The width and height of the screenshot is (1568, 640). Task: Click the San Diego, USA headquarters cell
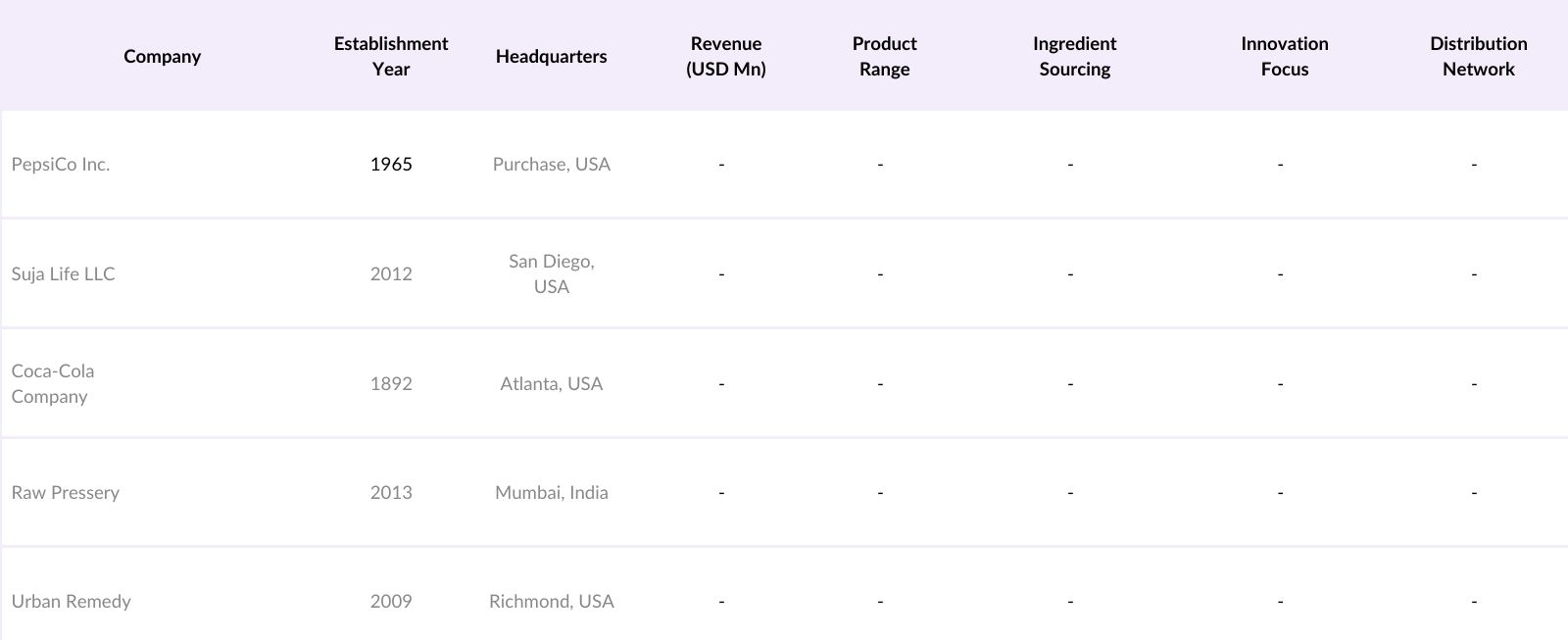click(551, 273)
